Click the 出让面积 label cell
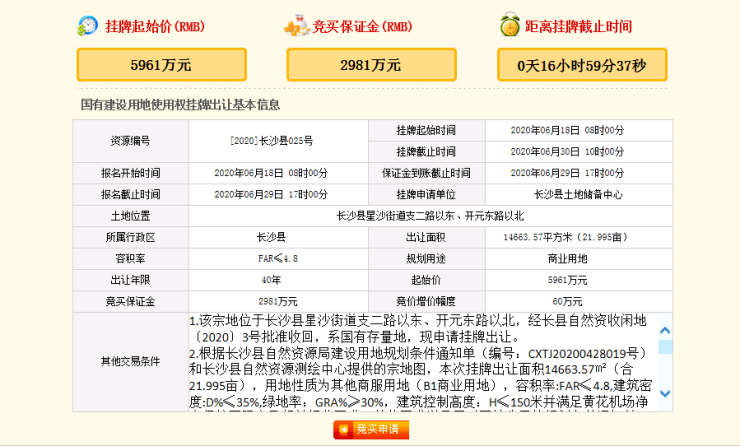Viewport: 740px width, 446px height. 427,237
